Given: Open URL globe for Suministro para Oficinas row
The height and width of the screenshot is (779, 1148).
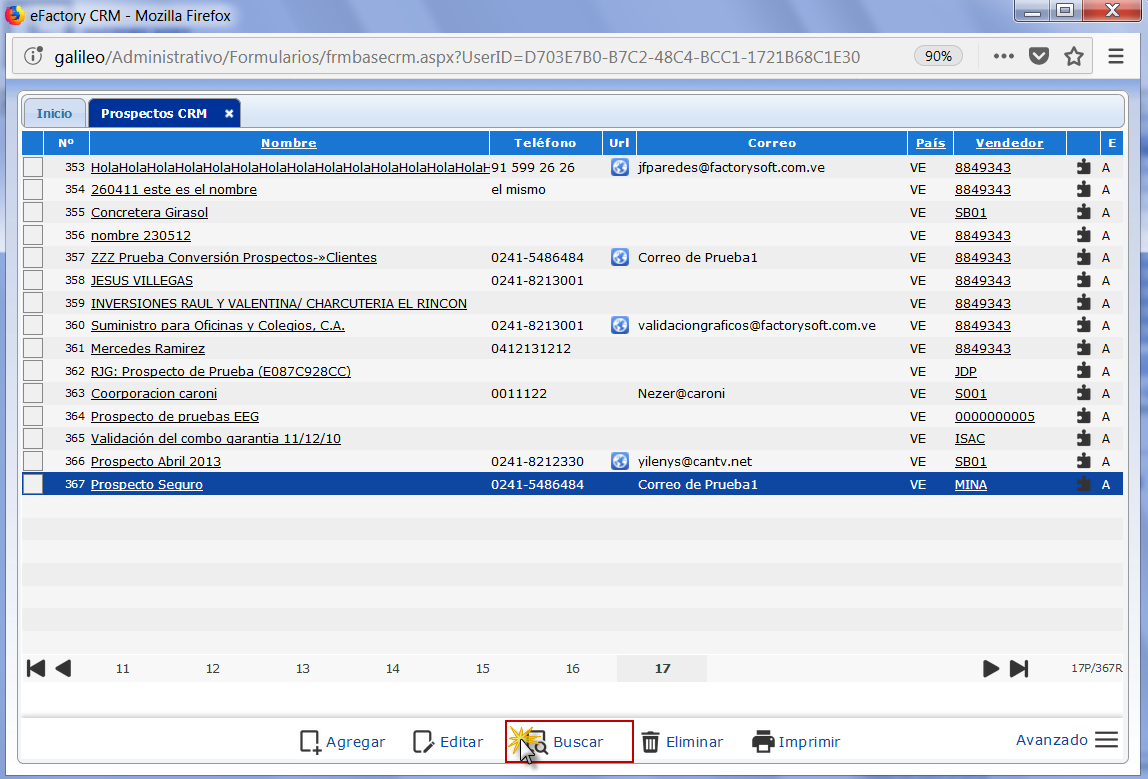Looking at the screenshot, I should tap(619, 325).
